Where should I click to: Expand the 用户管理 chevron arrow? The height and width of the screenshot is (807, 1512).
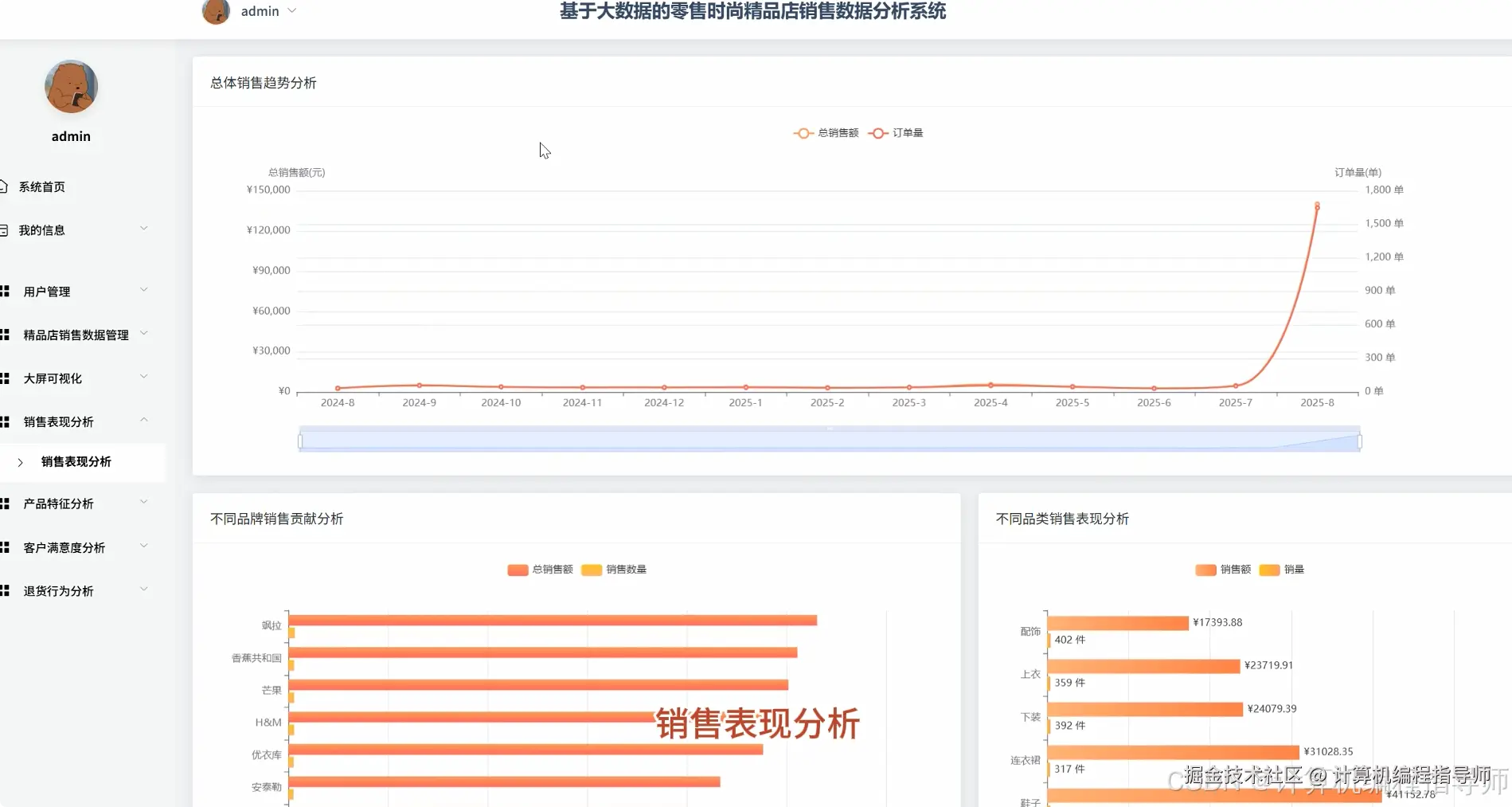point(144,290)
